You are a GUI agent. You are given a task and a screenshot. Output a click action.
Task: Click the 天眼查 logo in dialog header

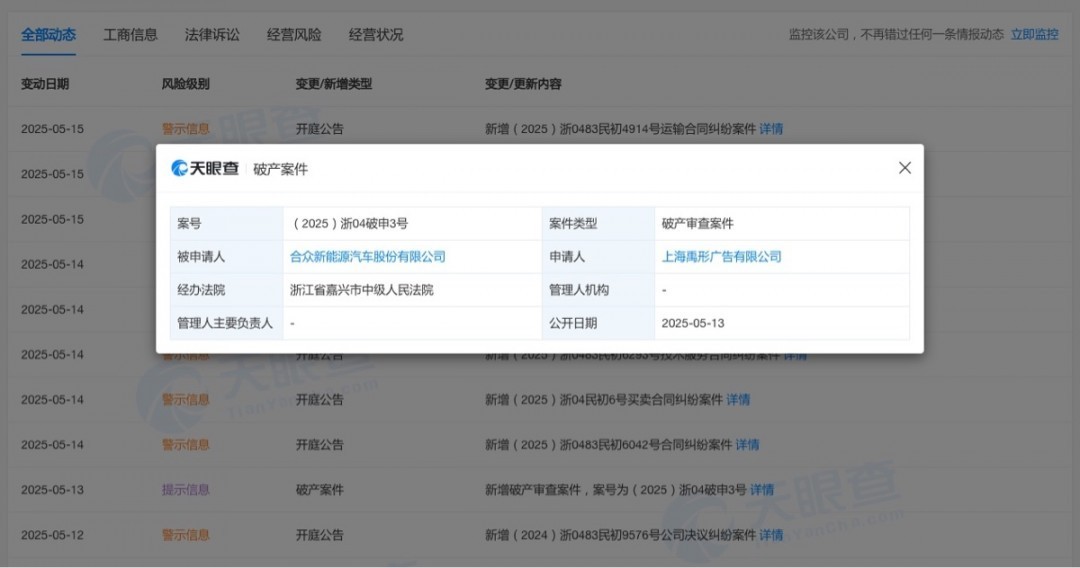205,169
